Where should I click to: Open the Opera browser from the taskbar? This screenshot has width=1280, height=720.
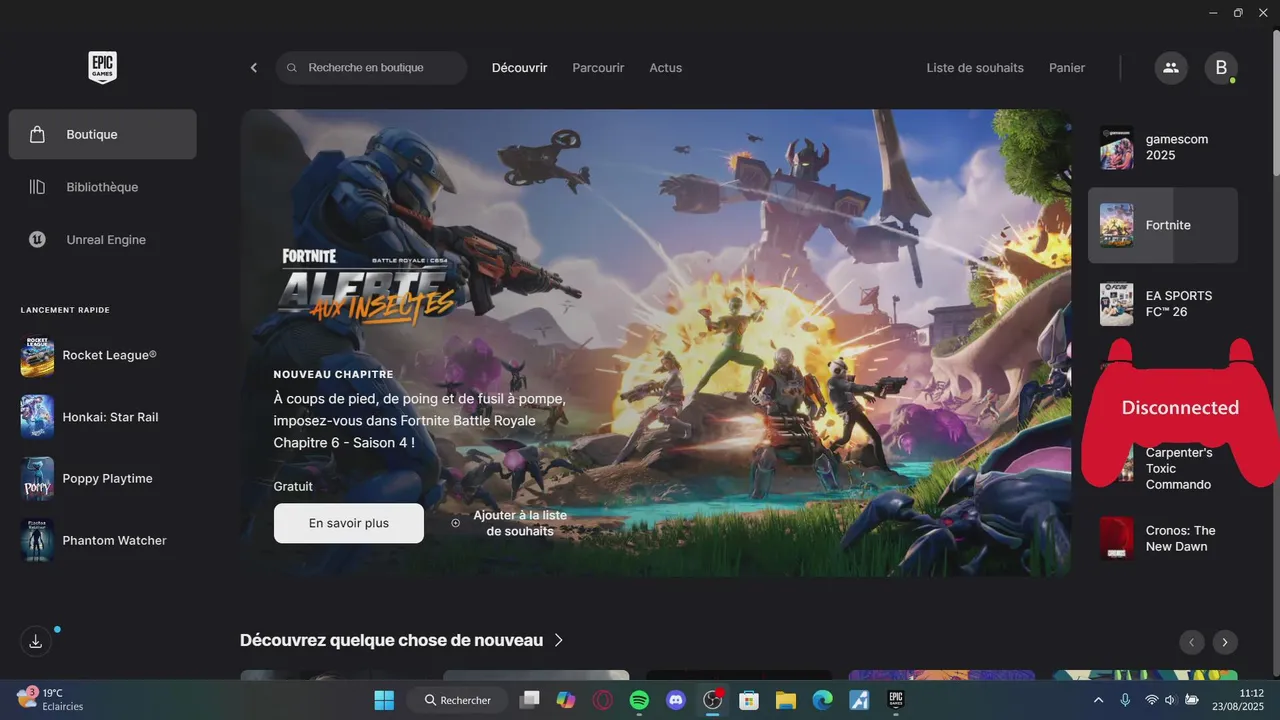(x=603, y=700)
